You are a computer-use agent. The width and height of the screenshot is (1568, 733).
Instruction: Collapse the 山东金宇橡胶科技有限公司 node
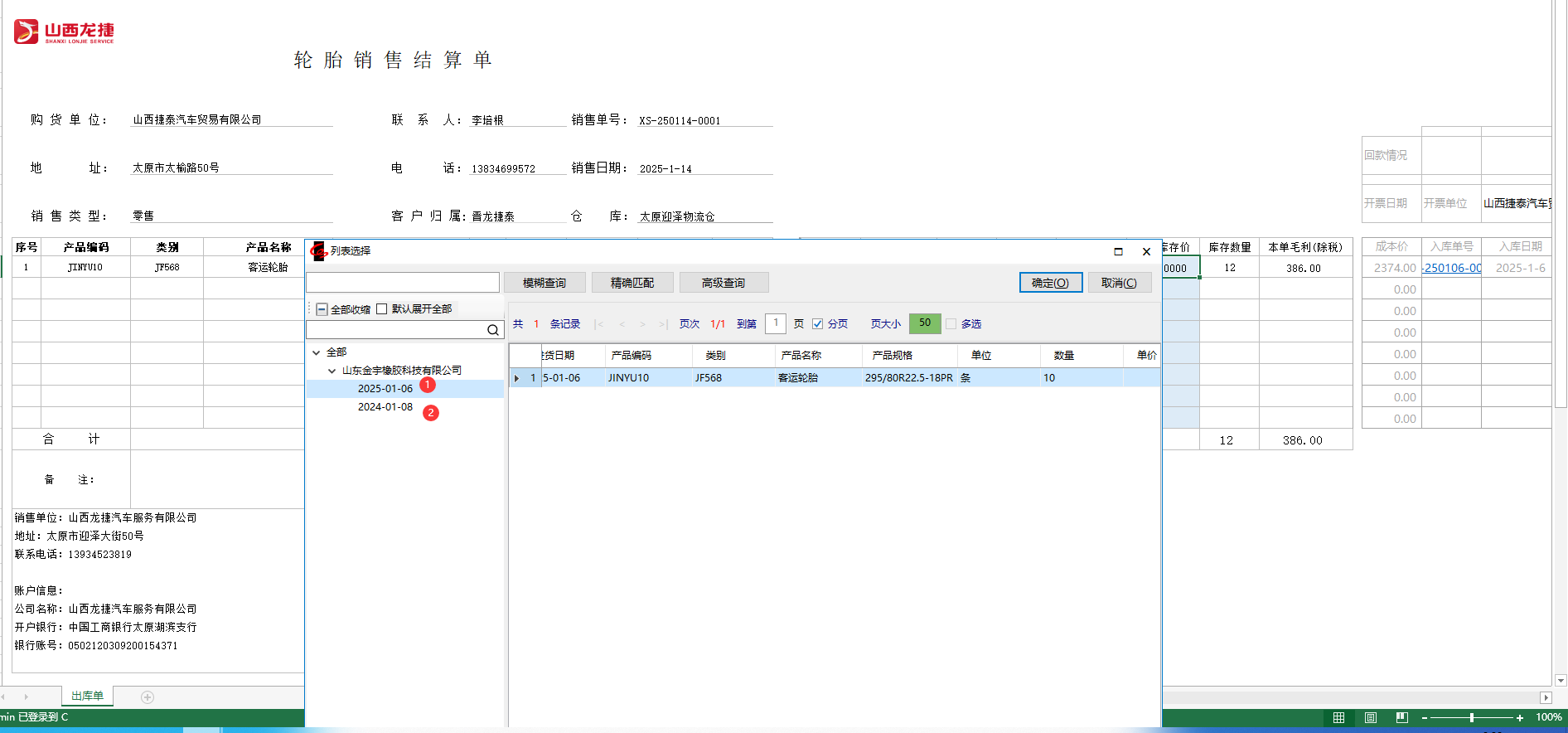tap(332, 371)
